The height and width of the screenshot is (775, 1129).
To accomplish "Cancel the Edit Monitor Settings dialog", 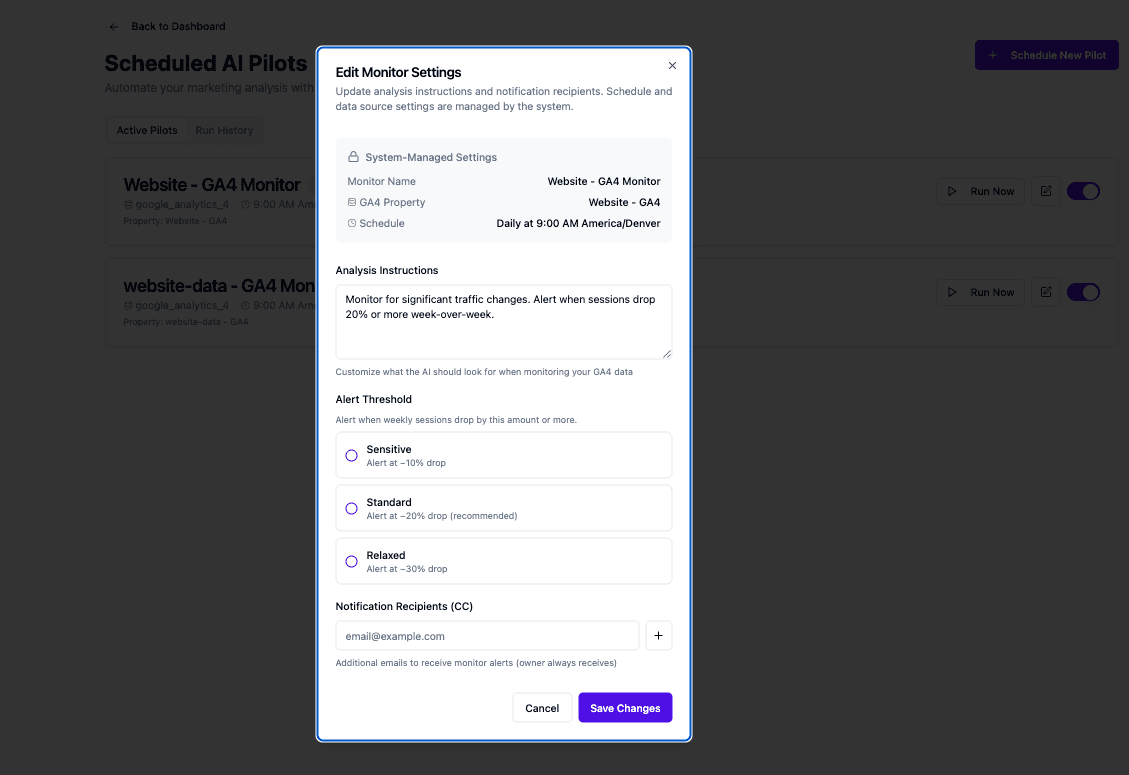I will coord(542,707).
